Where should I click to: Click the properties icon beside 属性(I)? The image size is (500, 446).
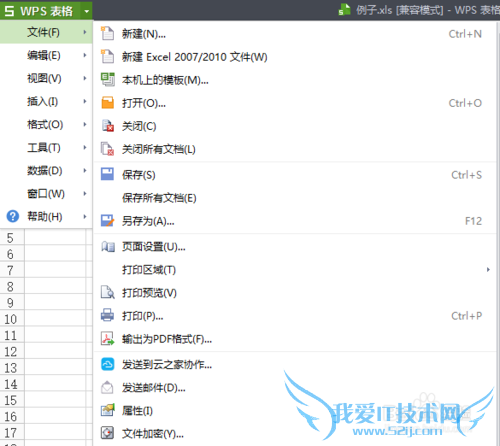107,410
